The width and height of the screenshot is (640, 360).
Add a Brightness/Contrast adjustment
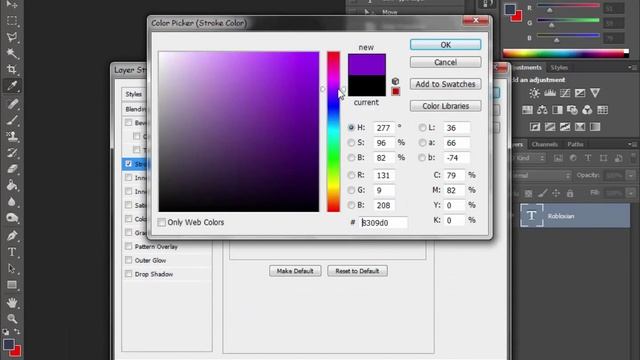(x=534, y=93)
